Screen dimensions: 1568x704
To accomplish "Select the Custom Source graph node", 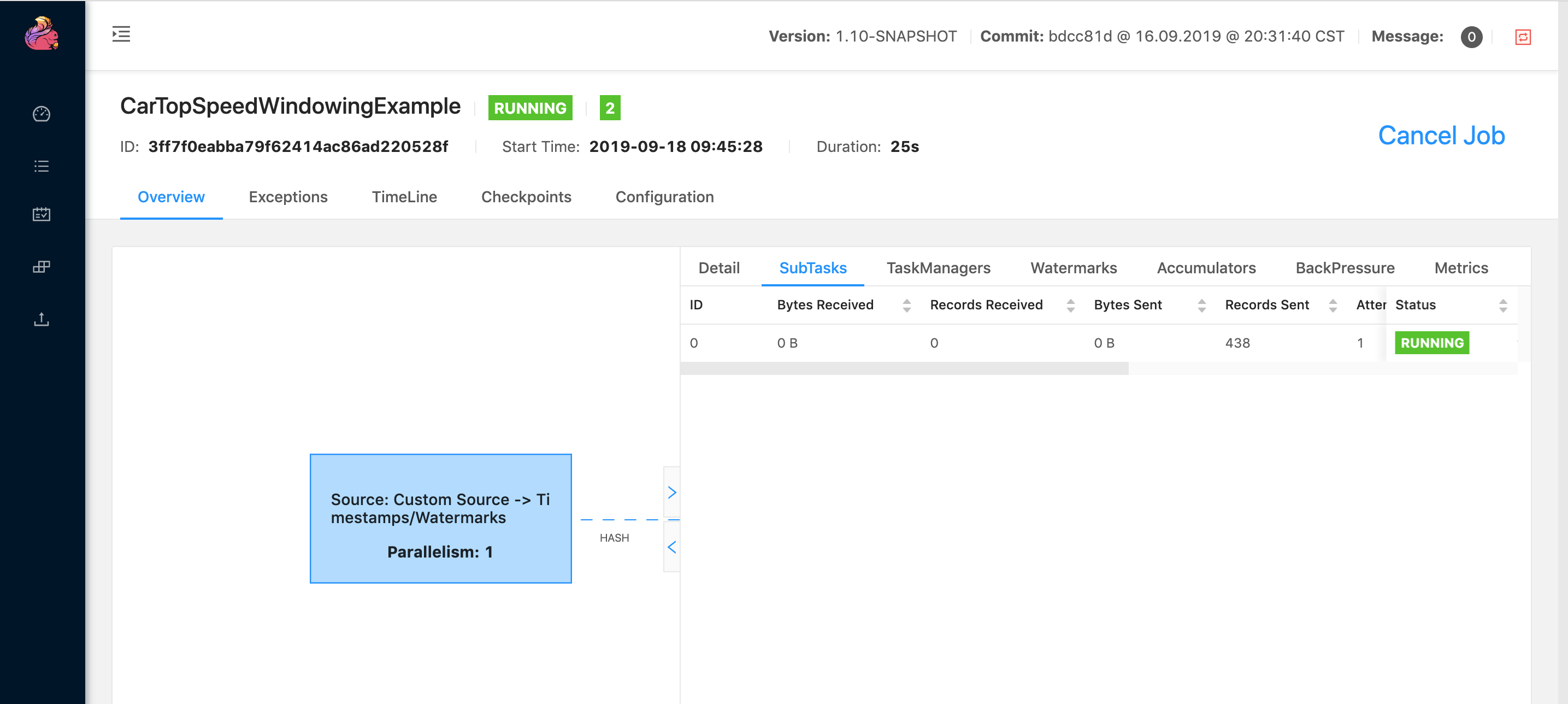I will 440,518.
